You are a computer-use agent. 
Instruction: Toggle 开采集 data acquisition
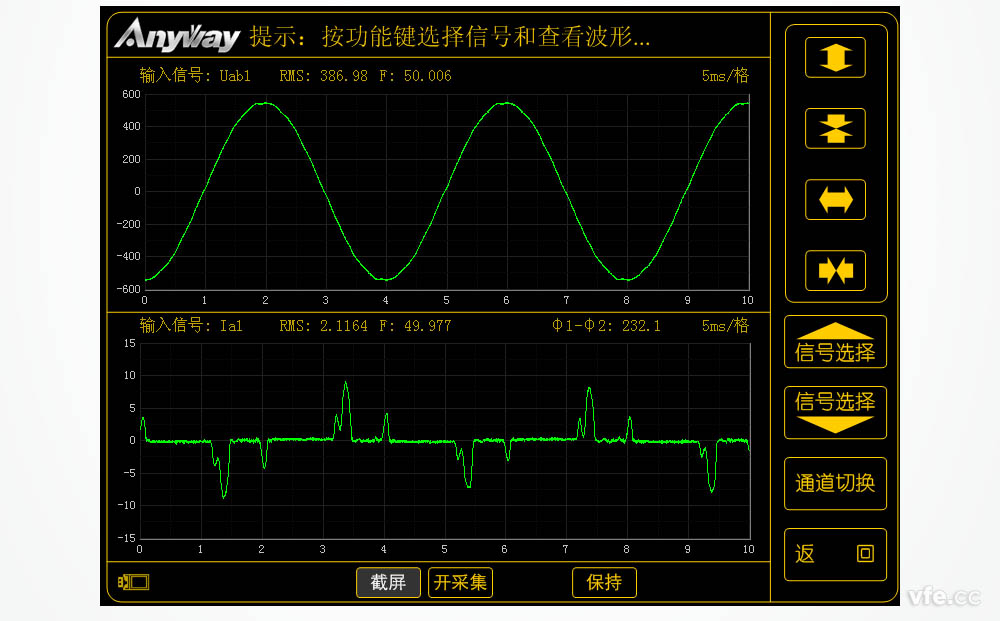tap(460, 582)
